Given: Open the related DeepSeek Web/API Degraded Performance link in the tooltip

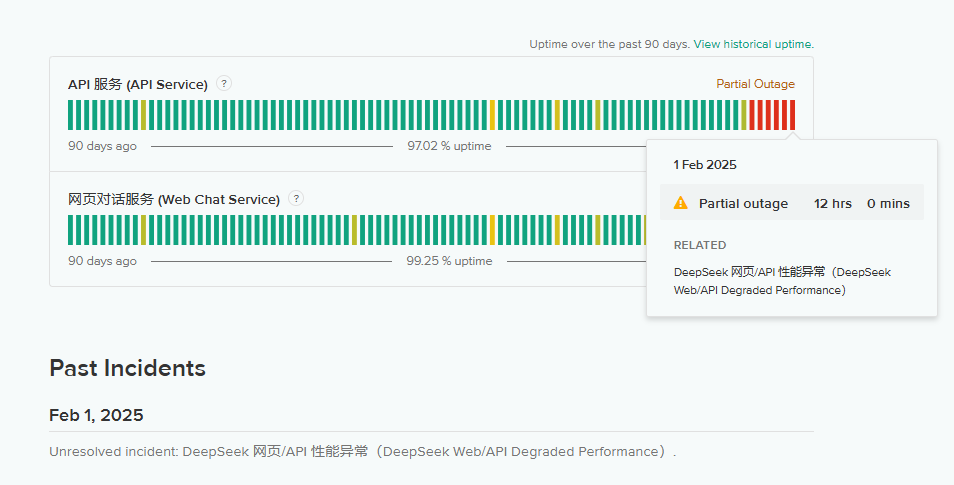Looking at the screenshot, I should pos(782,281).
